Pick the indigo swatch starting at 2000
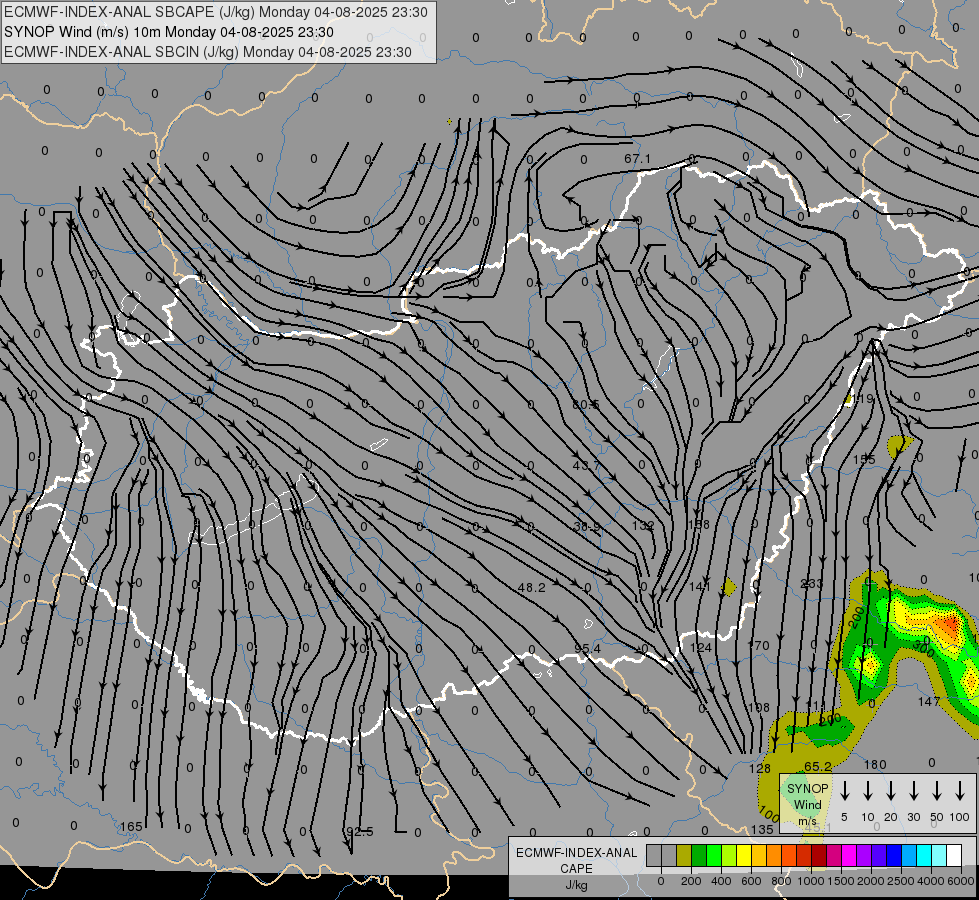Screen dimensions: 979x900 click(879, 855)
